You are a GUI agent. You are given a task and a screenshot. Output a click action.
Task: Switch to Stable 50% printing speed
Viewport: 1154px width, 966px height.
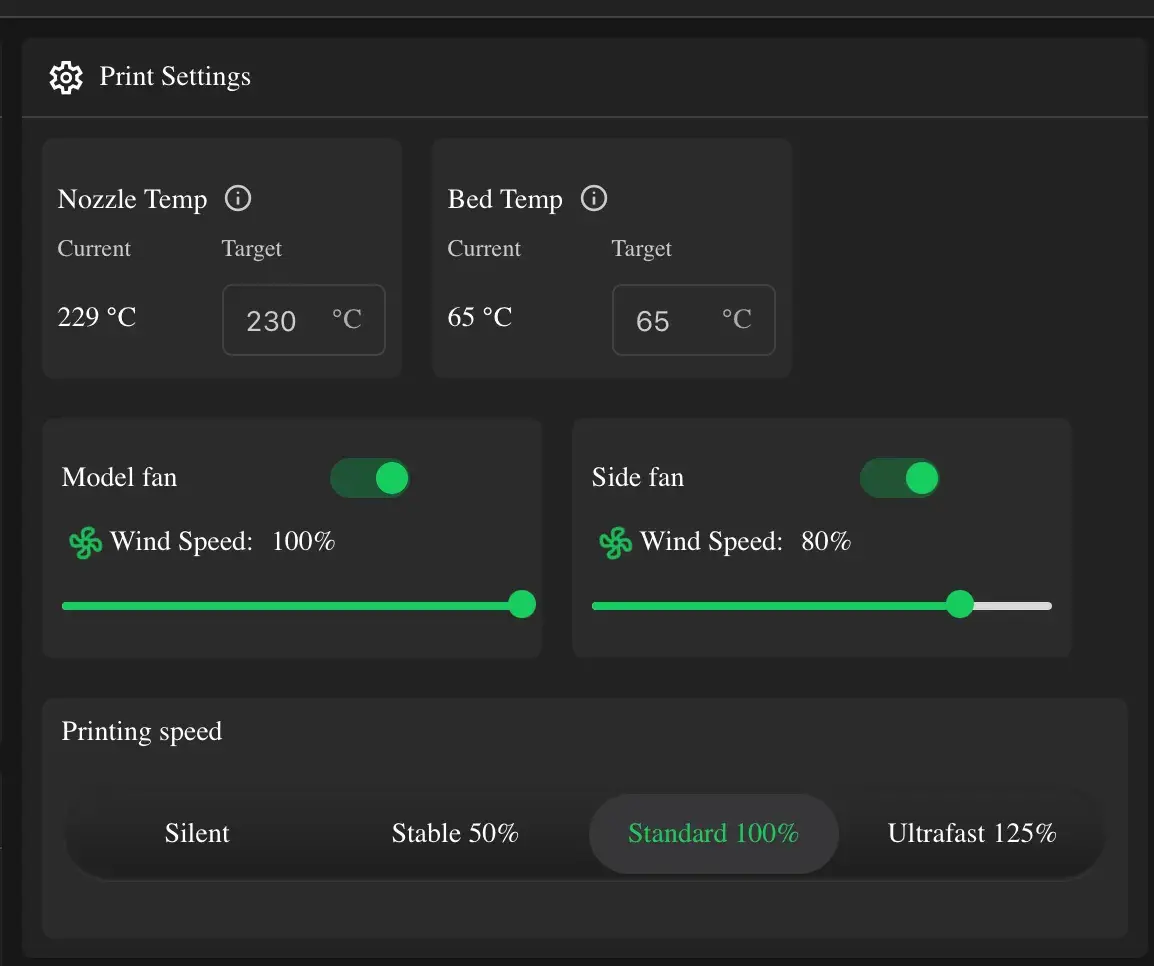coord(455,834)
